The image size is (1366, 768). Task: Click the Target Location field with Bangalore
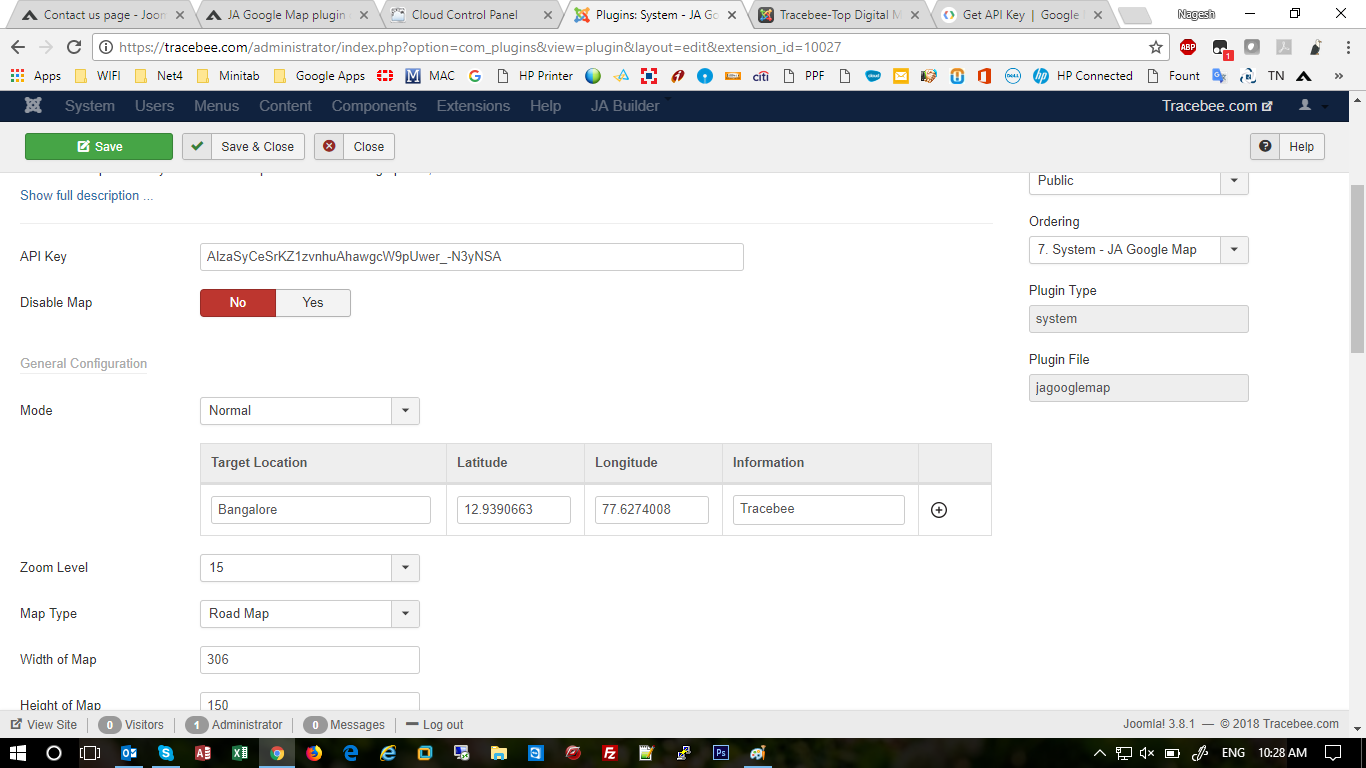321,510
